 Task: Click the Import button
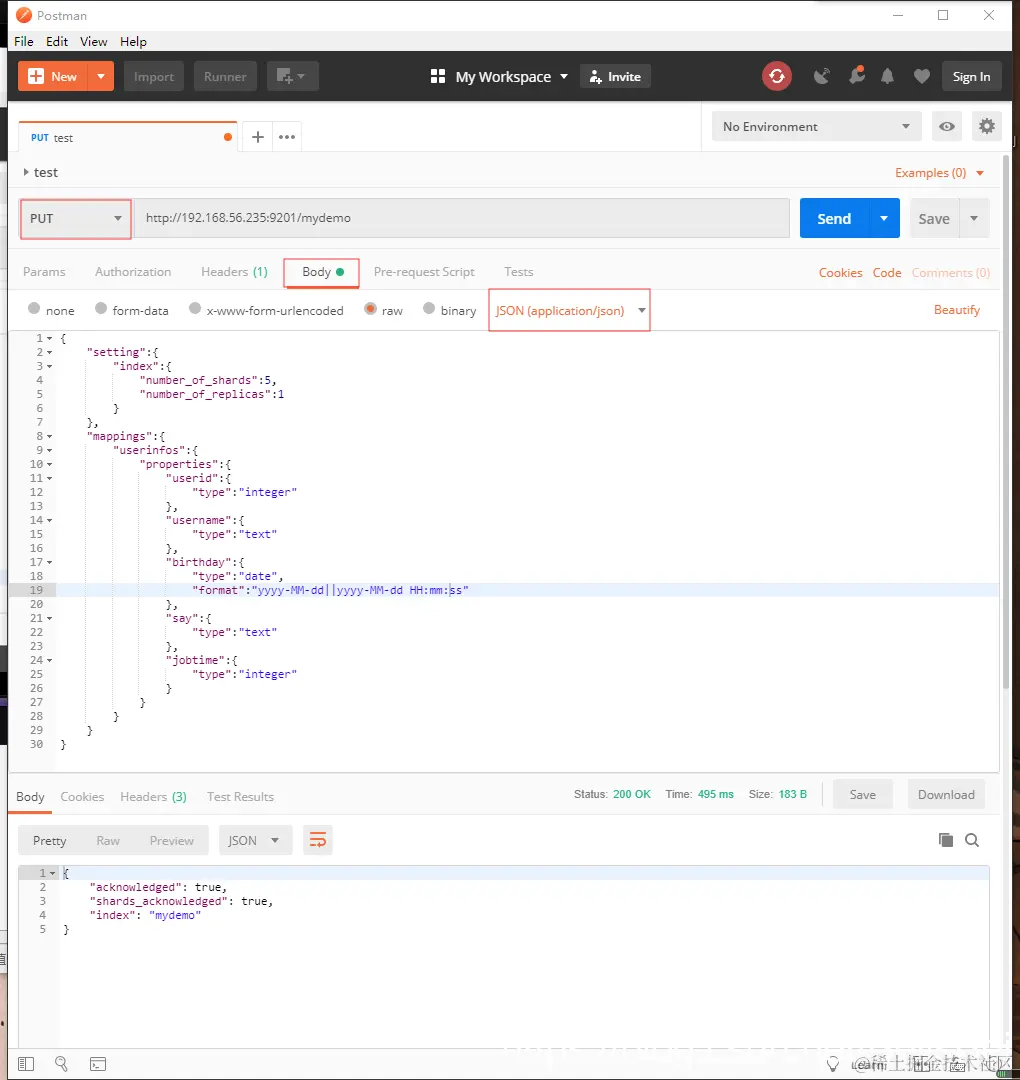pyautogui.click(x=154, y=76)
